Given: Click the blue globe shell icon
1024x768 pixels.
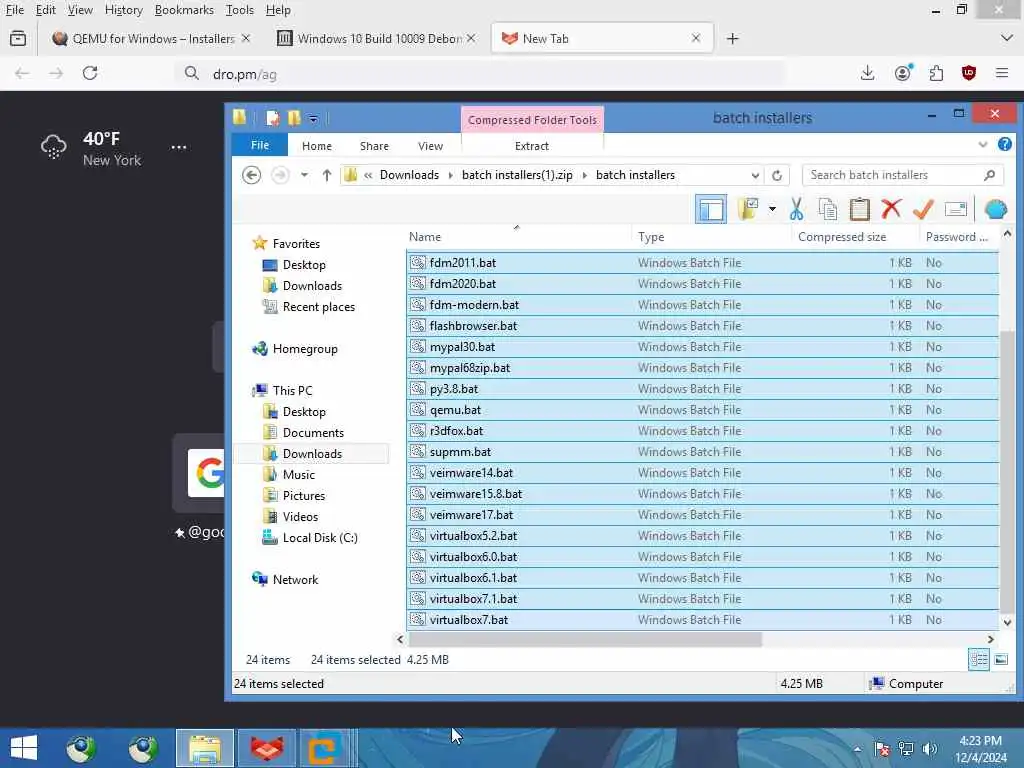Looking at the screenshot, I should tap(995, 210).
